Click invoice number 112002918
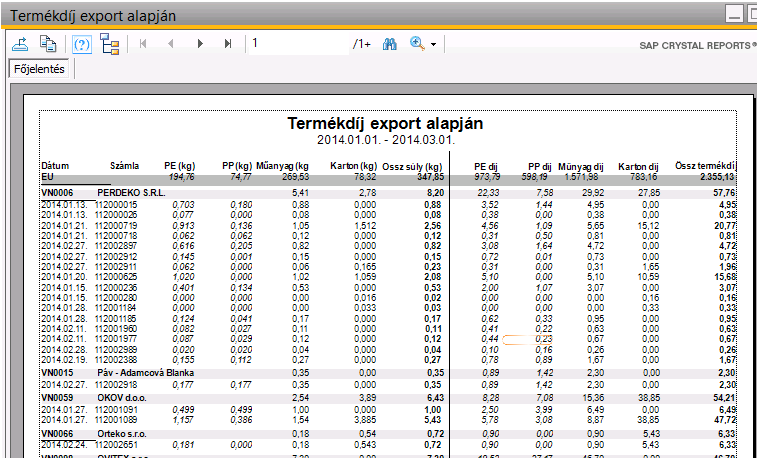 (116, 385)
